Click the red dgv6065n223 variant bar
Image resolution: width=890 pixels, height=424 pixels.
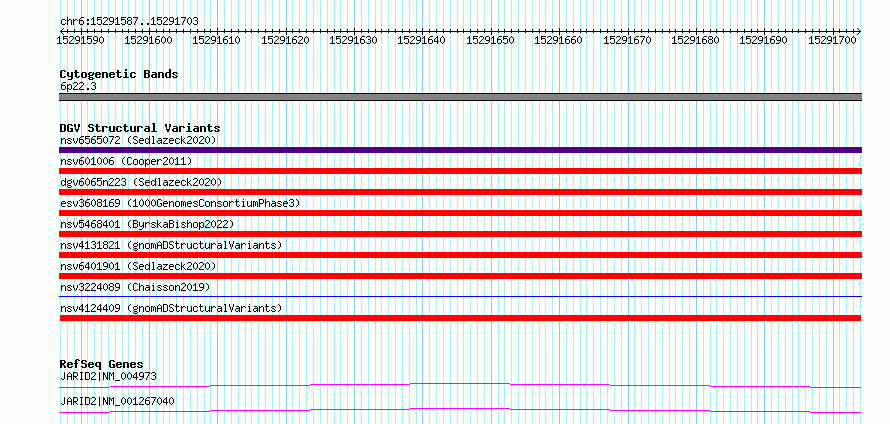[460, 192]
